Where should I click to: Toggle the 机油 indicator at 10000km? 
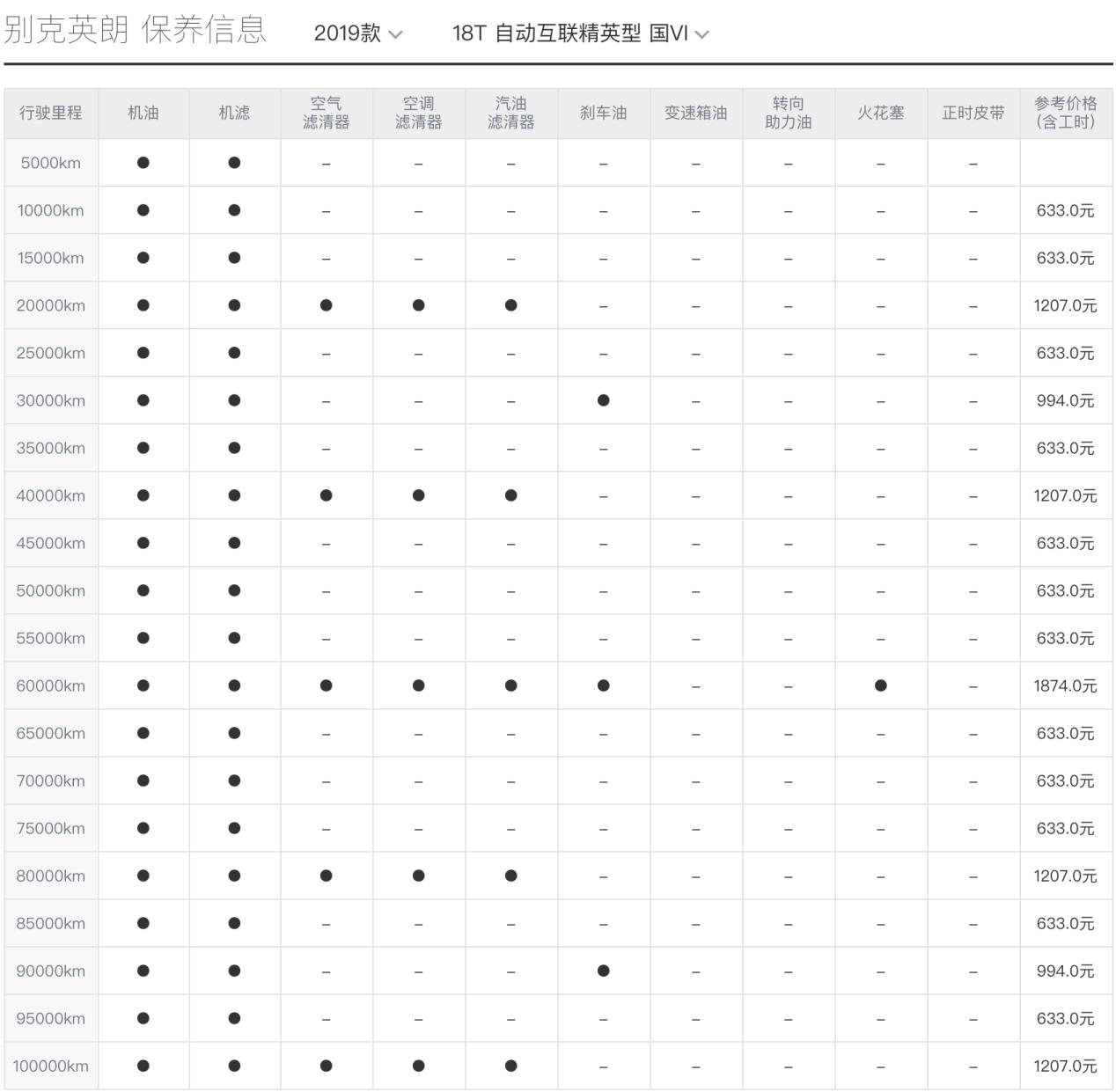coord(143,209)
